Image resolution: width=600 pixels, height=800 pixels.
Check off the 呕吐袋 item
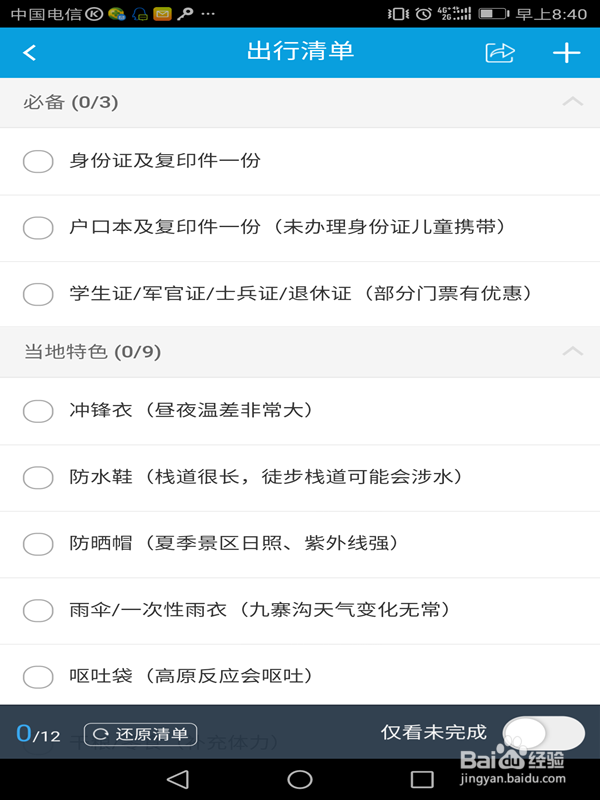(x=38, y=677)
